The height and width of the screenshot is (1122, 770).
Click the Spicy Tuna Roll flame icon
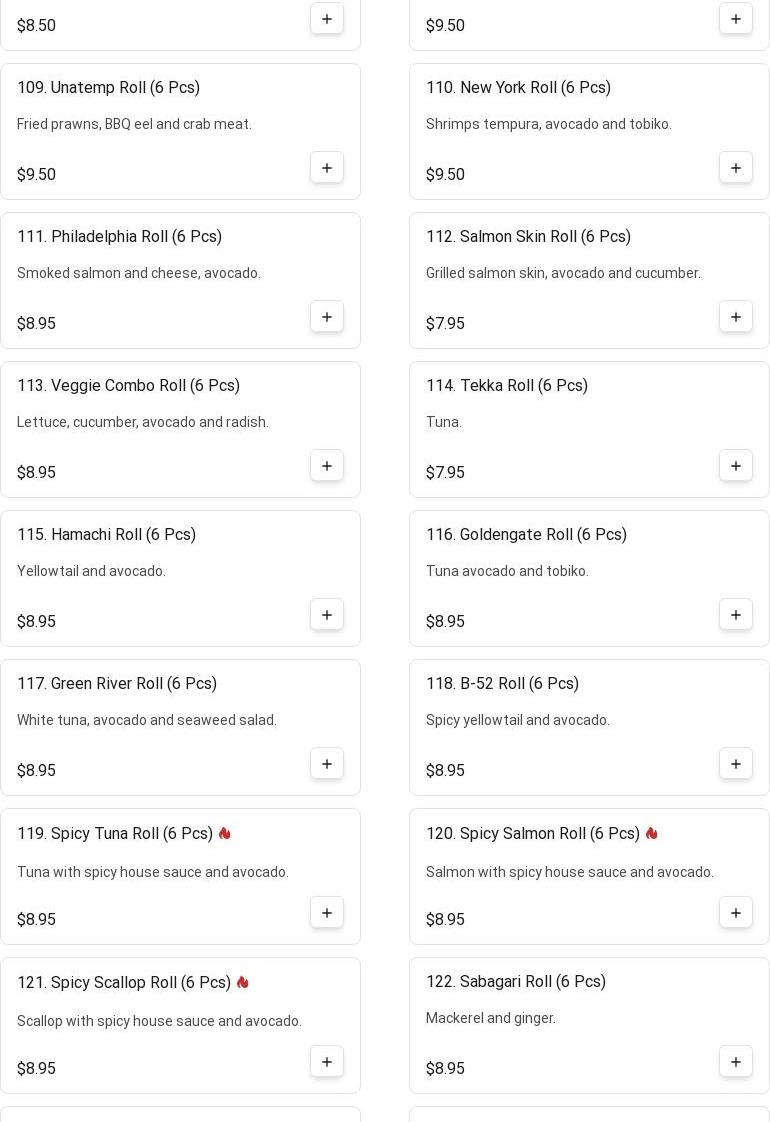tap(225, 833)
